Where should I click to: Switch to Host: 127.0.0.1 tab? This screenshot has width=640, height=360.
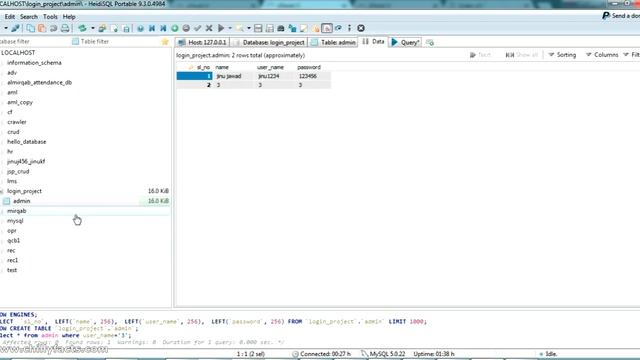click(x=202, y=42)
